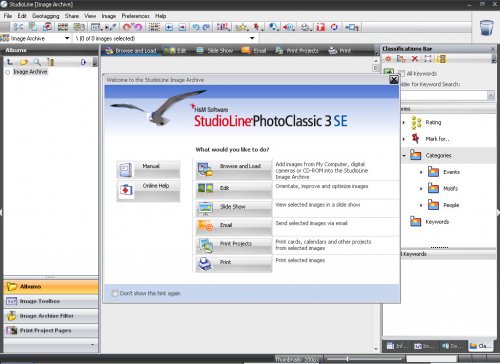This screenshot has width=500, height=364.
Task: Click the copy pages icon in main toolbar
Action: coord(33,27)
